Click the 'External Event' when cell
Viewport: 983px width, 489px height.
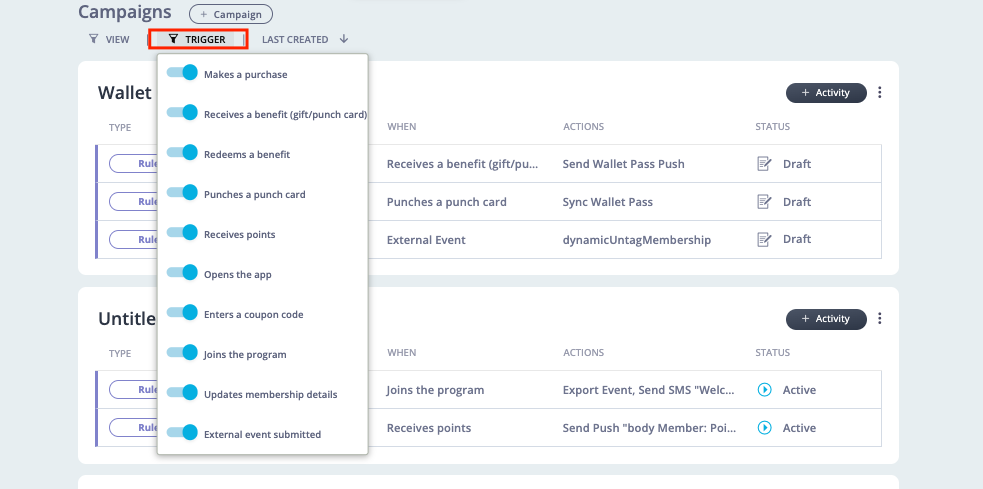tap(426, 240)
